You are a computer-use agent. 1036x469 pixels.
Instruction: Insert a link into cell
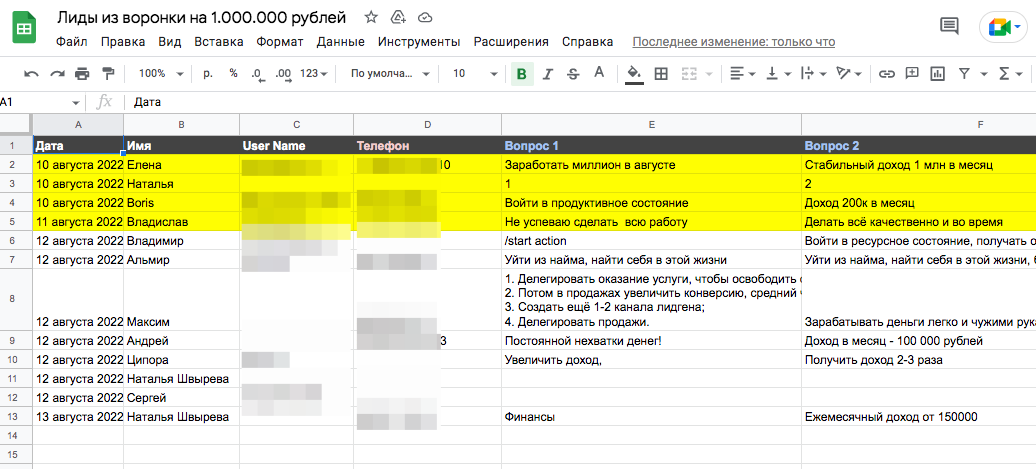point(887,73)
